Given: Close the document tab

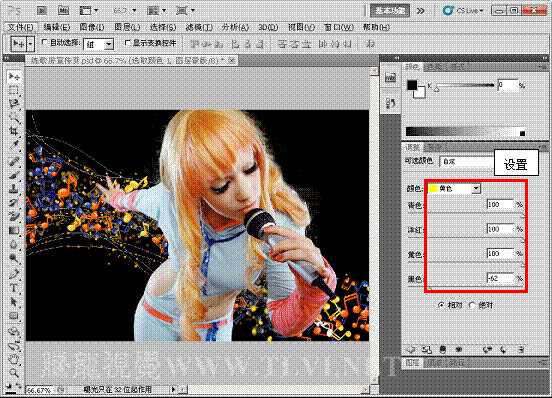Looking at the screenshot, I should pos(231,61).
